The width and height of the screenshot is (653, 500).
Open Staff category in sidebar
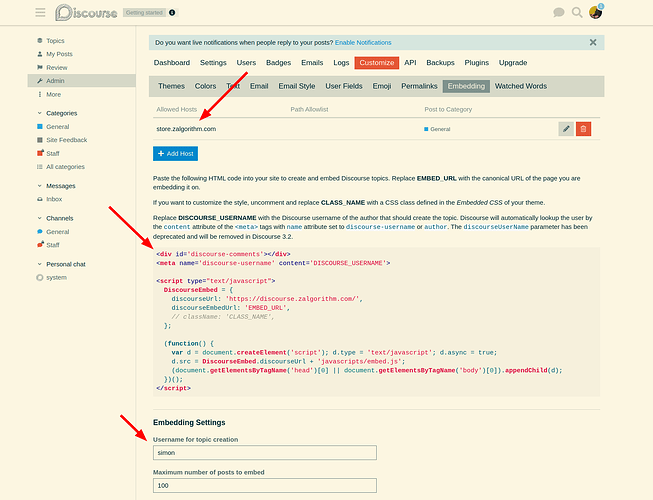coord(52,153)
